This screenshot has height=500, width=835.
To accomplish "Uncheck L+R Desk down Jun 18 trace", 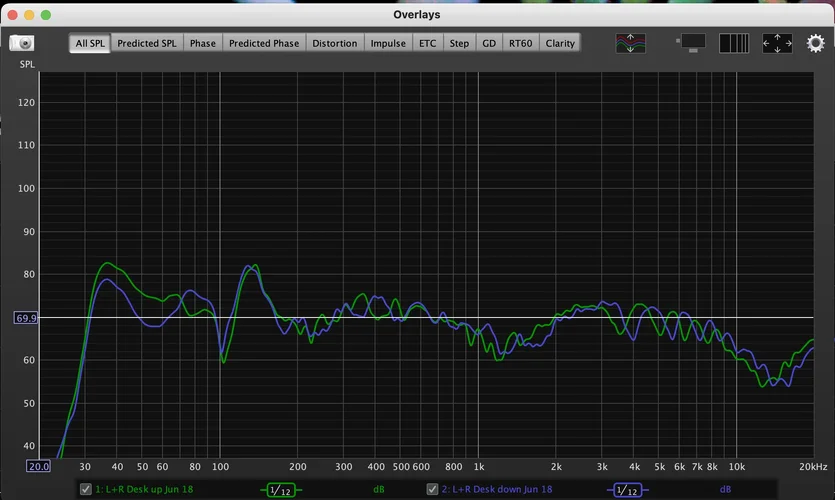I will (x=432, y=489).
